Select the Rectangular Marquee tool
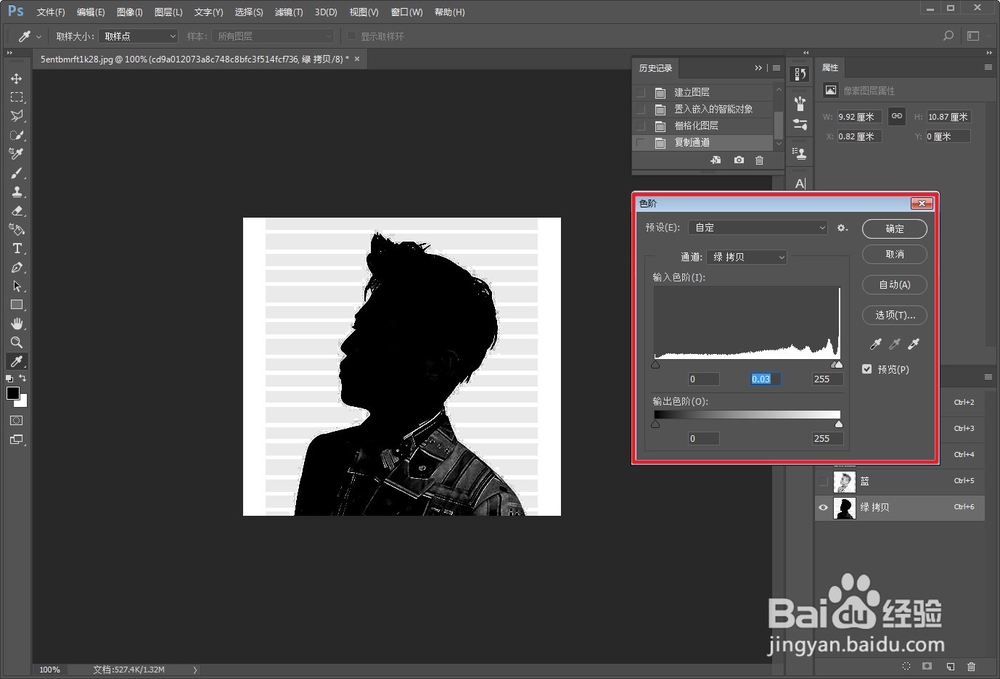 point(17,97)
